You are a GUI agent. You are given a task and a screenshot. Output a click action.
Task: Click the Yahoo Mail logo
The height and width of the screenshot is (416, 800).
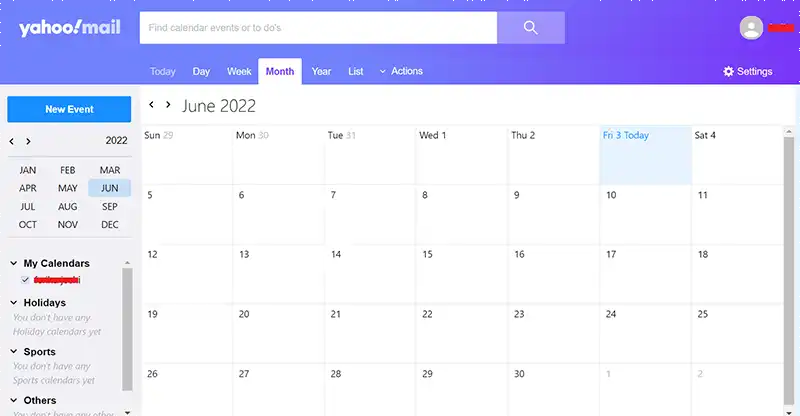pos(70,28)
